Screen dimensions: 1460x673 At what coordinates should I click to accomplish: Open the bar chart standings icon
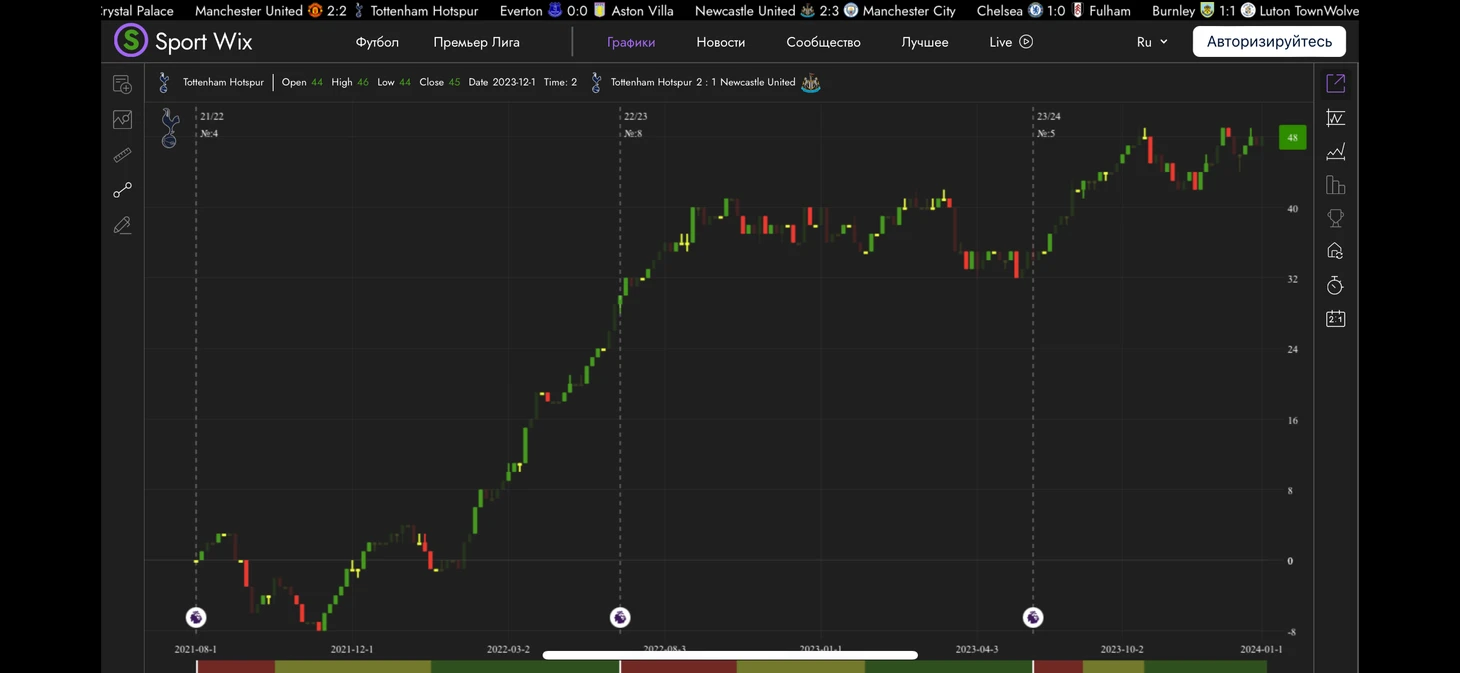pos(1335,185)
